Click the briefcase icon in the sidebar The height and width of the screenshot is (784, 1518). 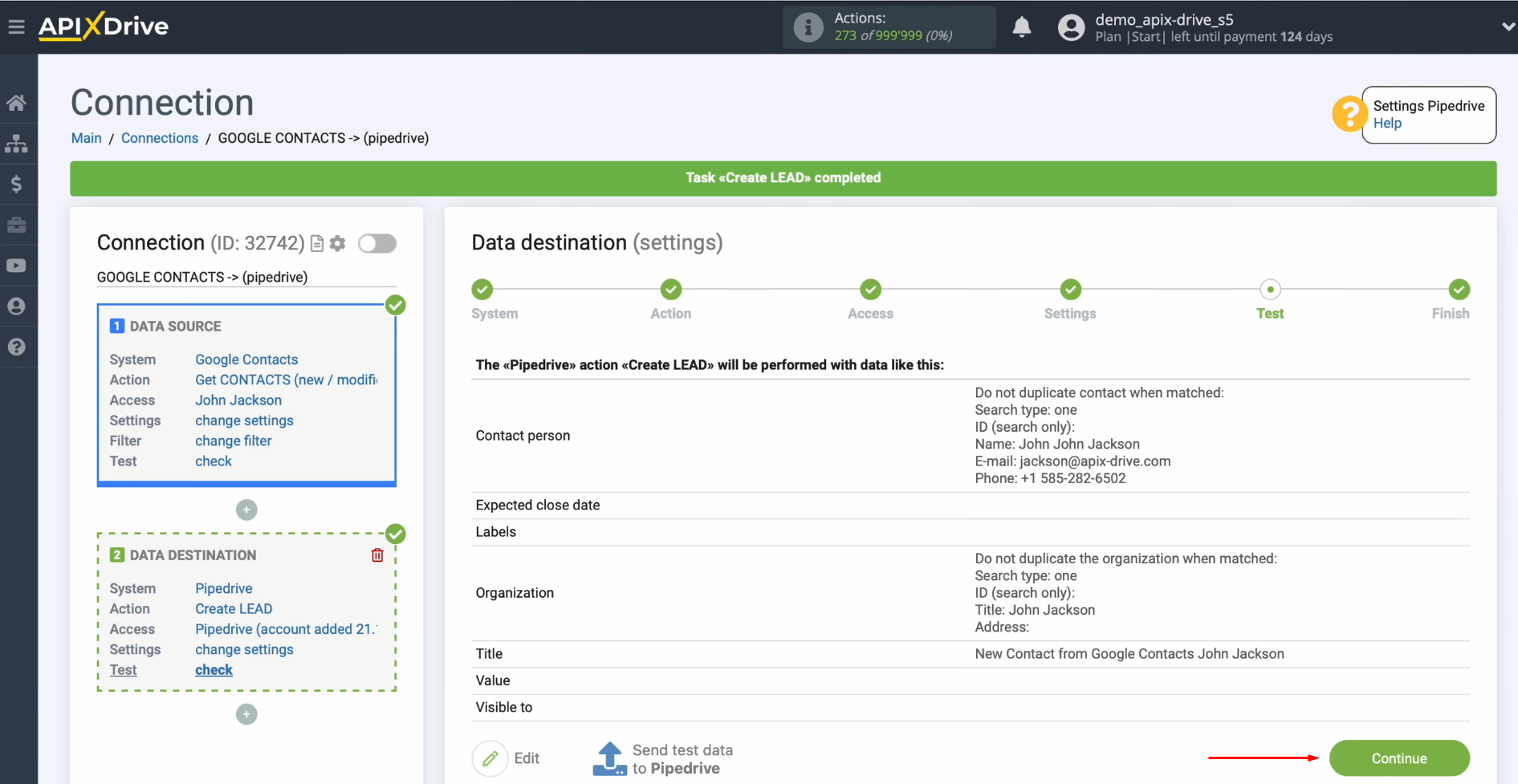pyautogui.click(x=17, y=225)
